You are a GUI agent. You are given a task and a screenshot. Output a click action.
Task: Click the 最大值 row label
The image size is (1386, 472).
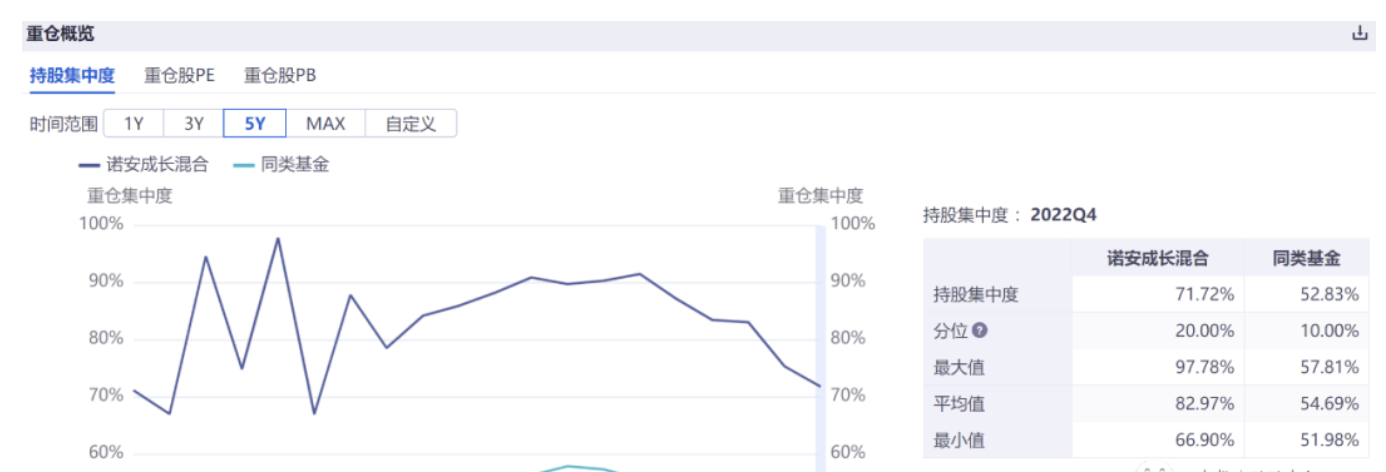click(x=959, y=367)
